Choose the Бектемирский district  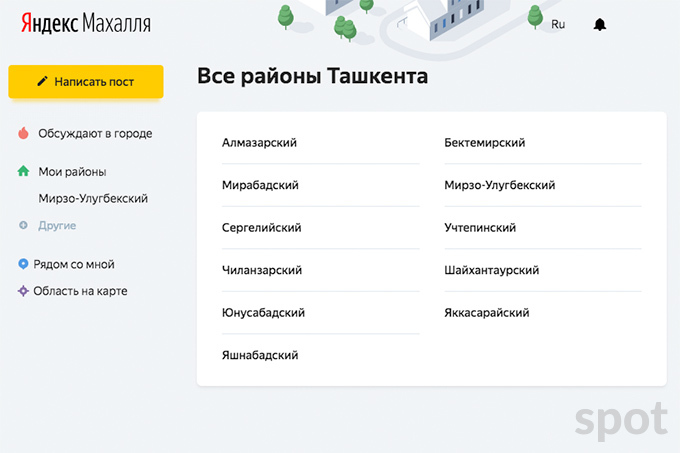coord(484,143)
